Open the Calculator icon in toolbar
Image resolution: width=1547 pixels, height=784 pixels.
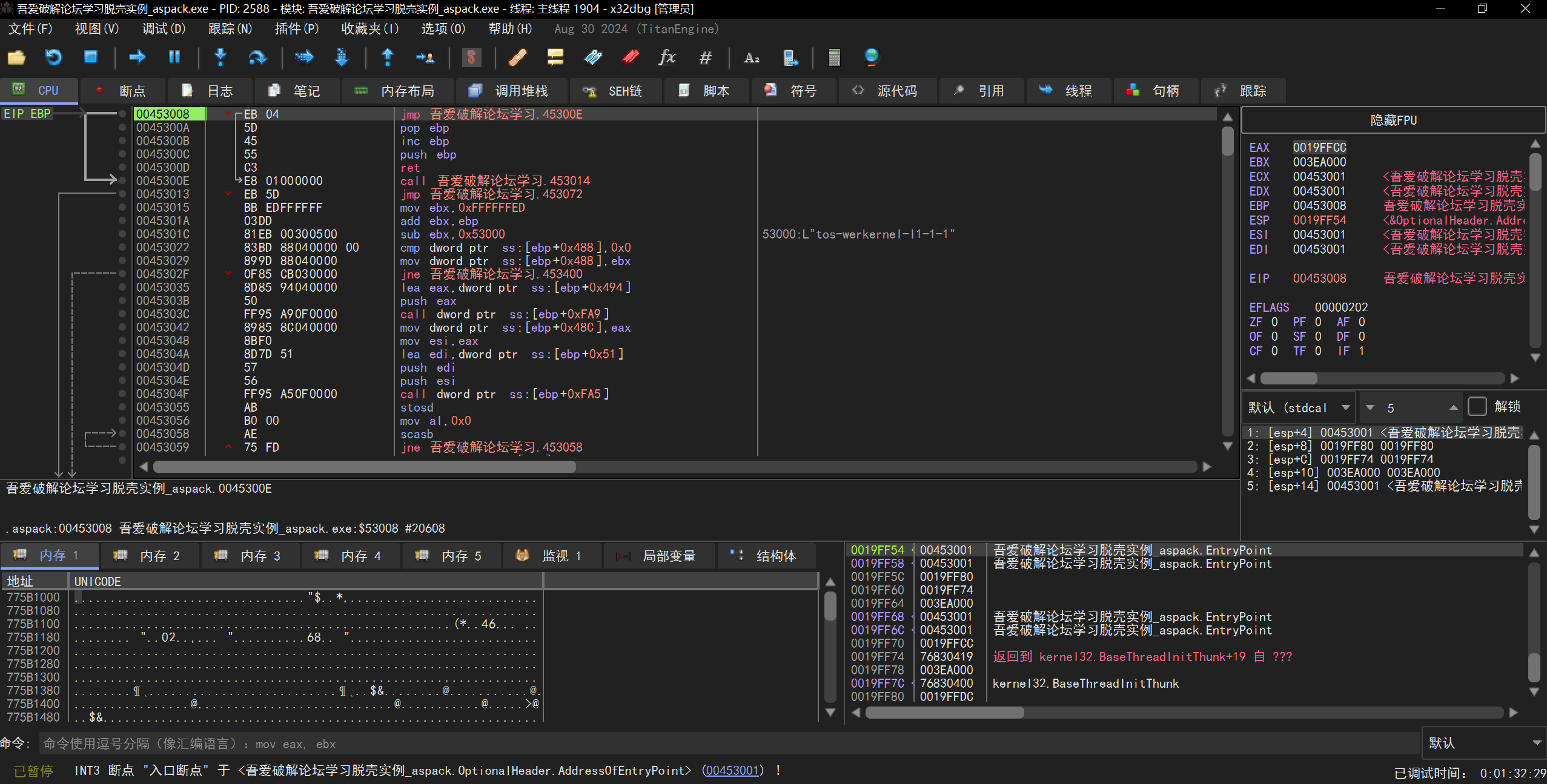pos(834,58)
